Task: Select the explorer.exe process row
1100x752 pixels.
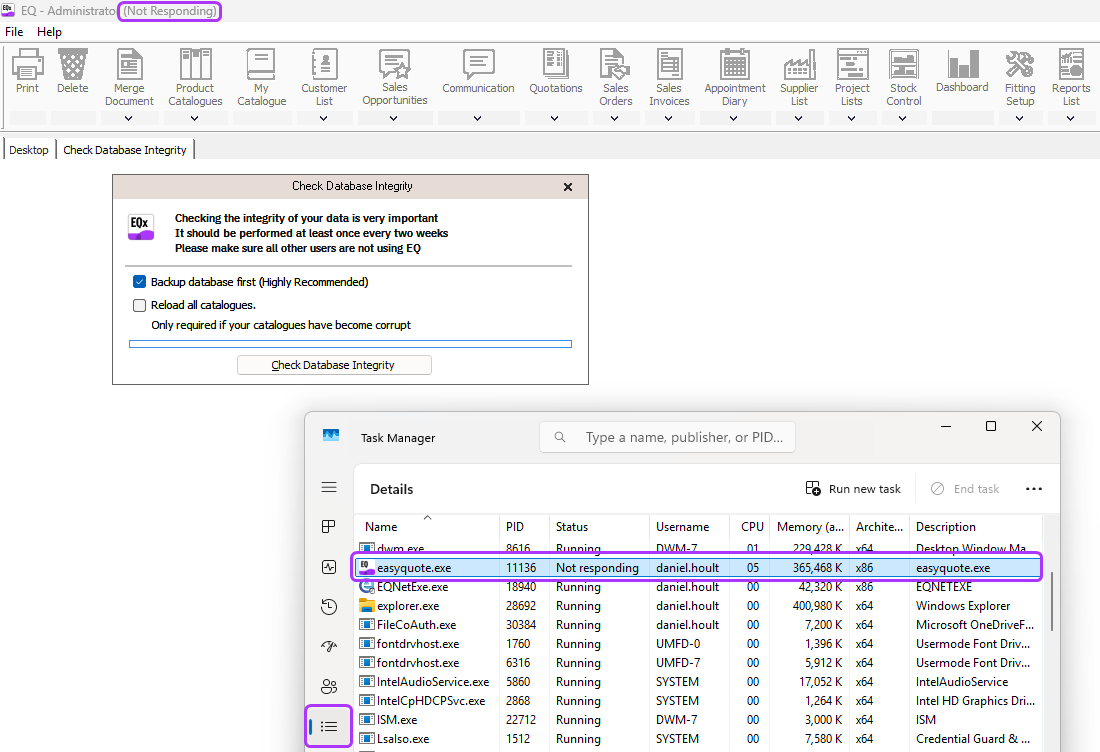Action: coord(697,605)
